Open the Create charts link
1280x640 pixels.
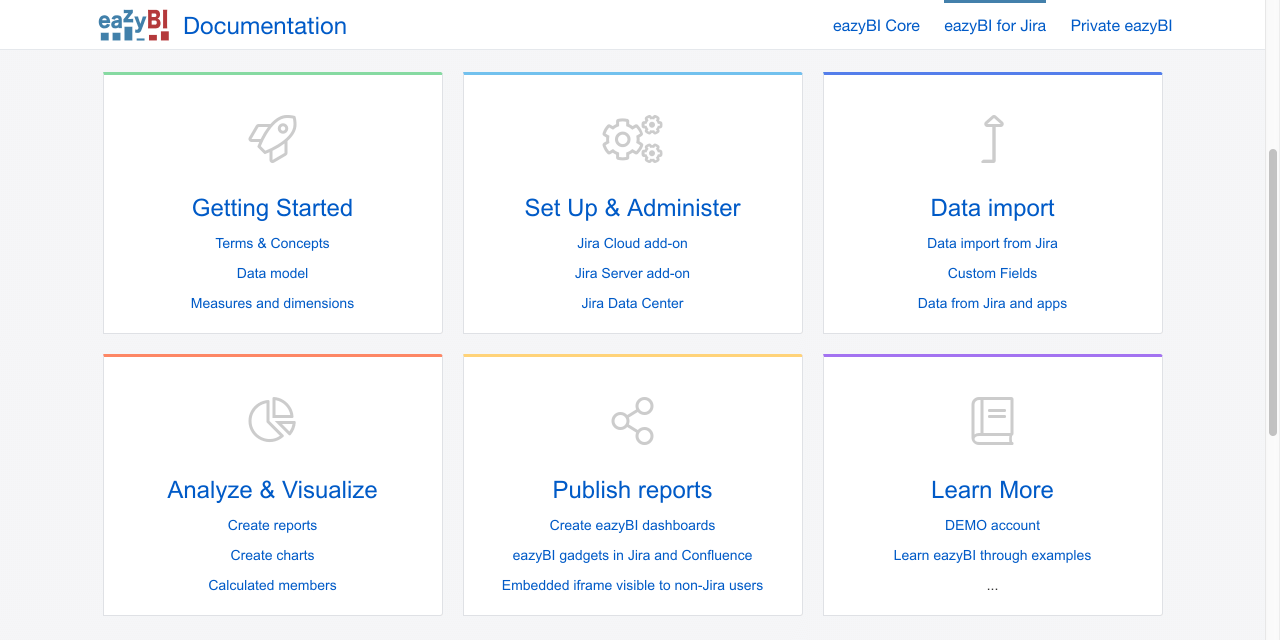coord(272,555)
